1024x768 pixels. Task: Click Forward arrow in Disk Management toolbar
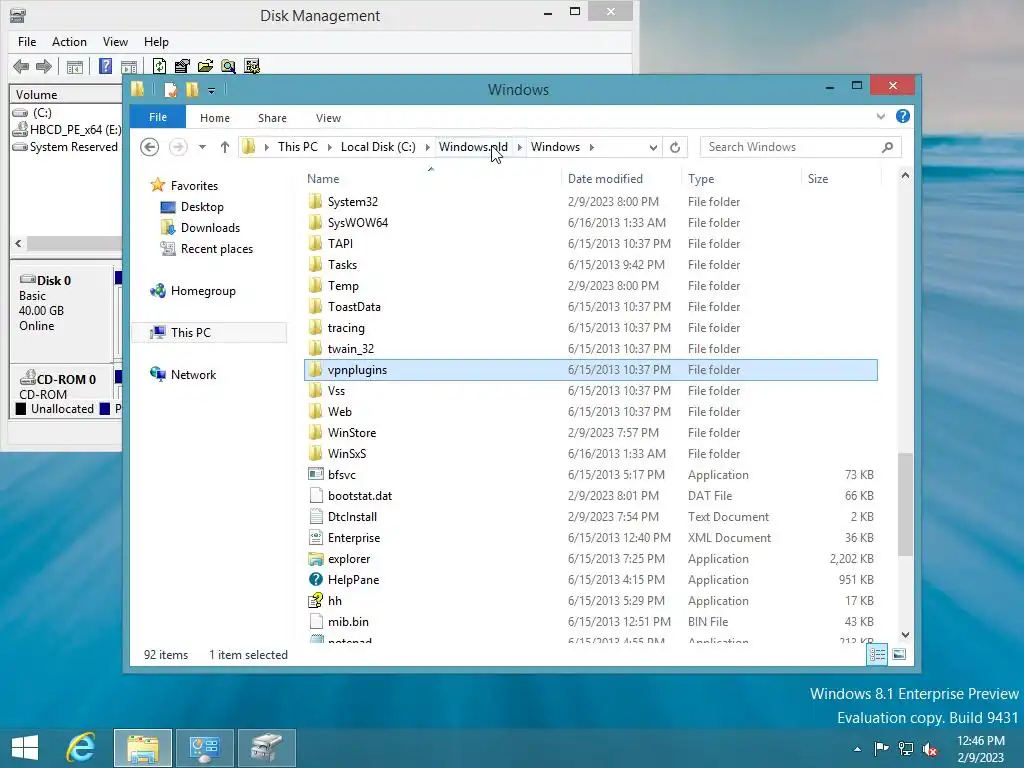[44, 66]
